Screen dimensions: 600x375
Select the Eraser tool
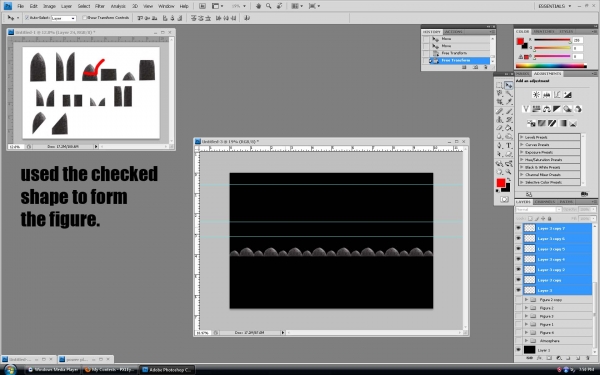pos(499,128)
